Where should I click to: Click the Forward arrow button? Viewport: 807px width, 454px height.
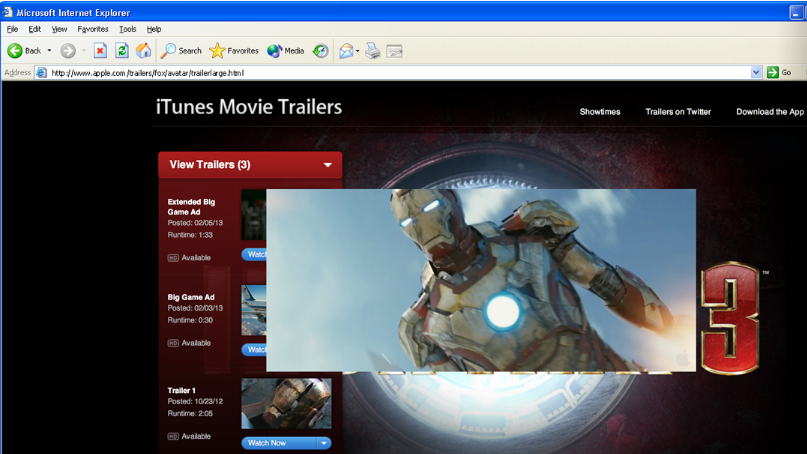(x=68, y=50)
